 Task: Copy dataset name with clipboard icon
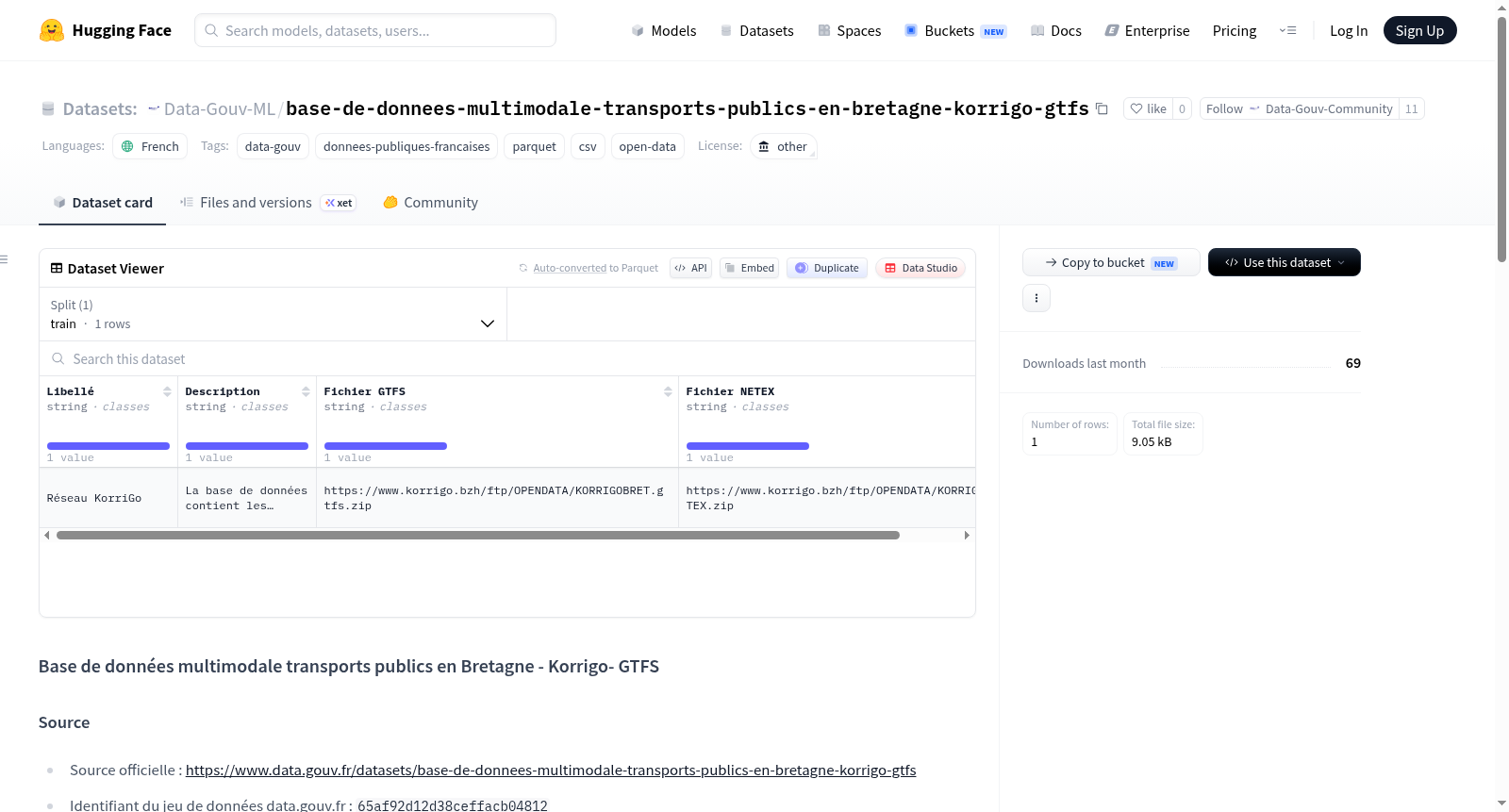pyautogui.click(x=1102, y=108)
